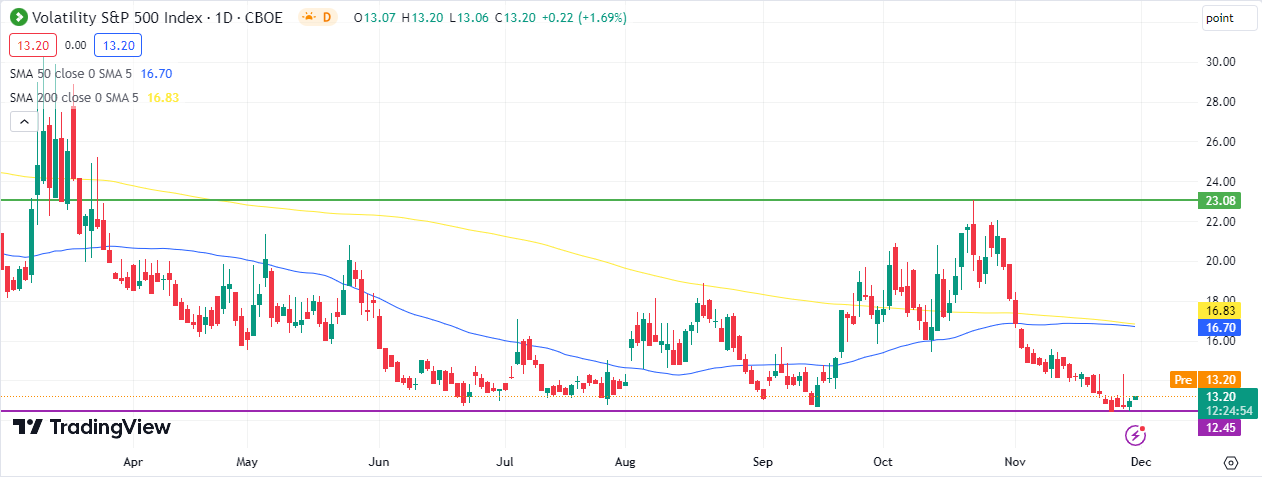
Task: Click the Jun label on the time axis
Action: coord(379,463)
